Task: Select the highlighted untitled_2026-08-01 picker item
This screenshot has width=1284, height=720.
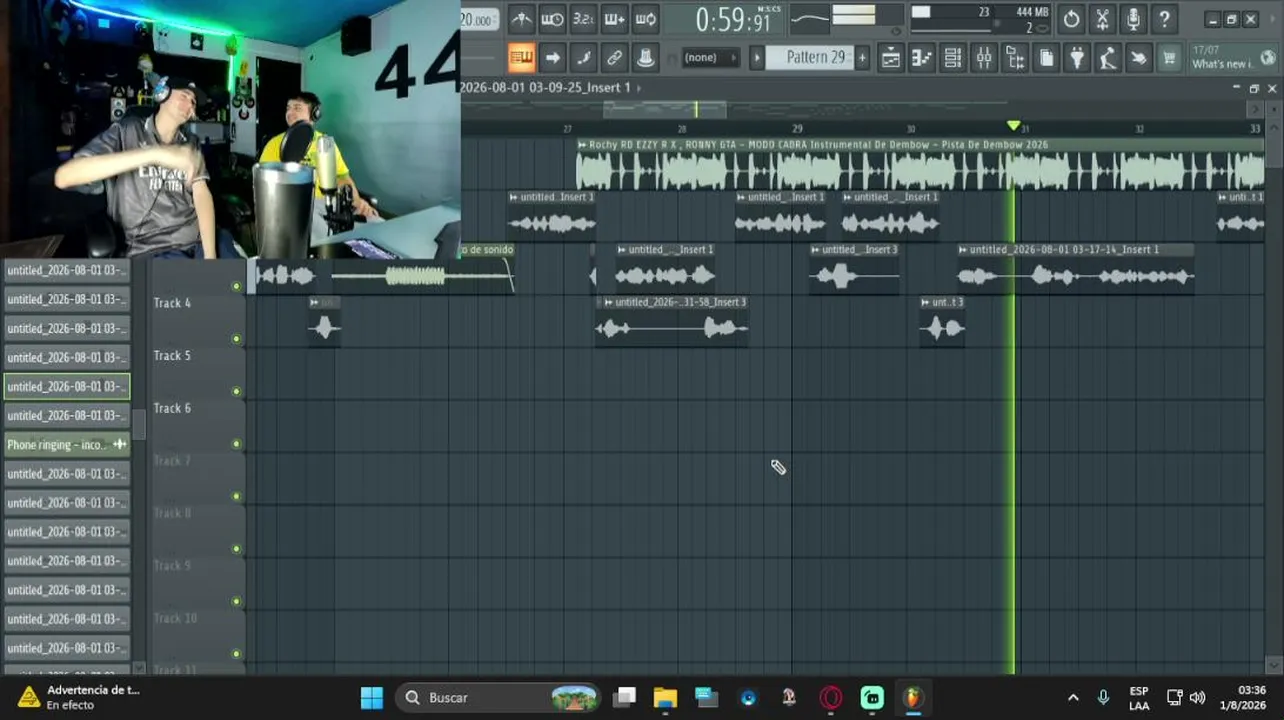Action: pyautogui.click(x=67, y=386)
